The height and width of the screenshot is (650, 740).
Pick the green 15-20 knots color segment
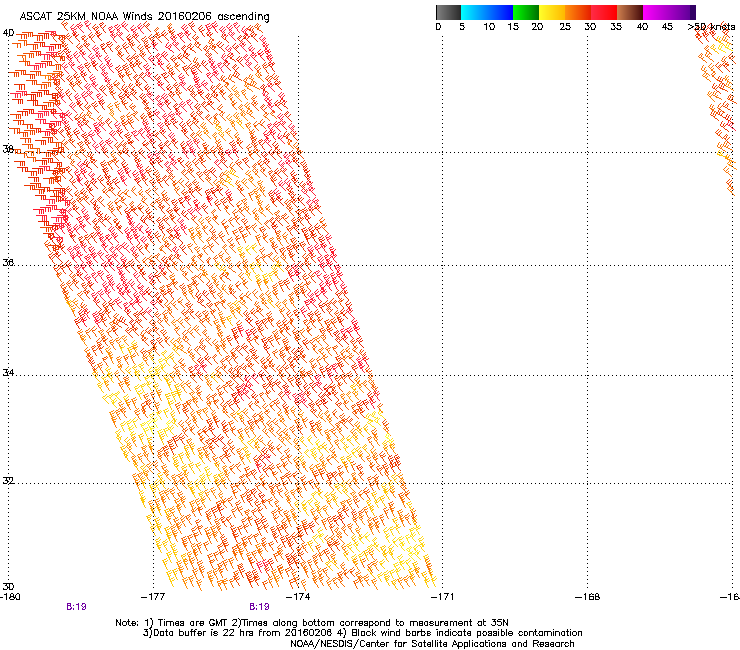coord(526,12)
